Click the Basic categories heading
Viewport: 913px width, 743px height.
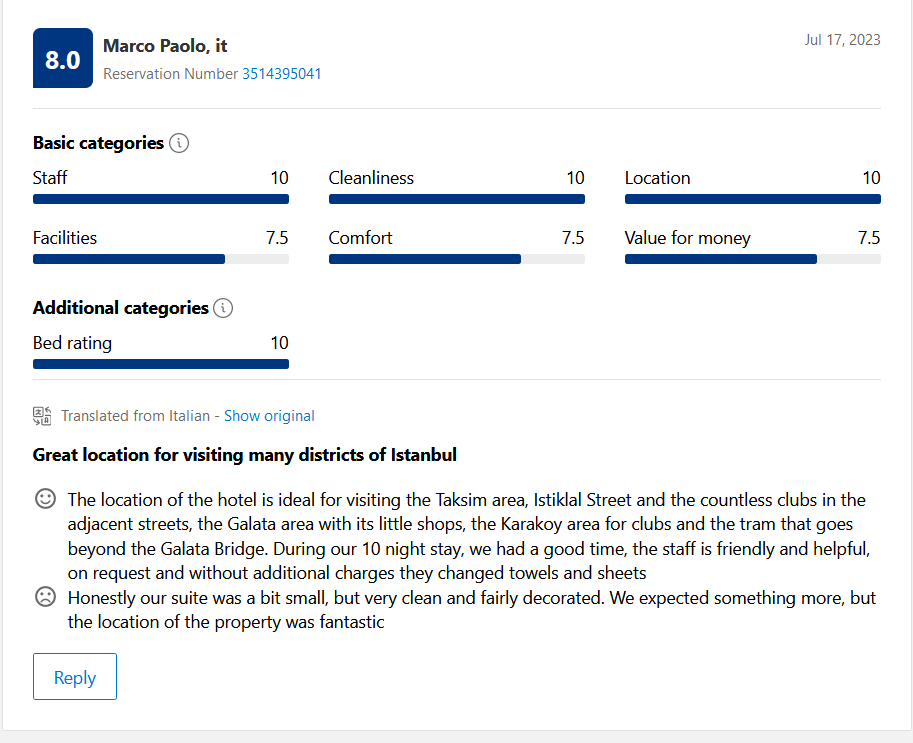pos(98,143)
